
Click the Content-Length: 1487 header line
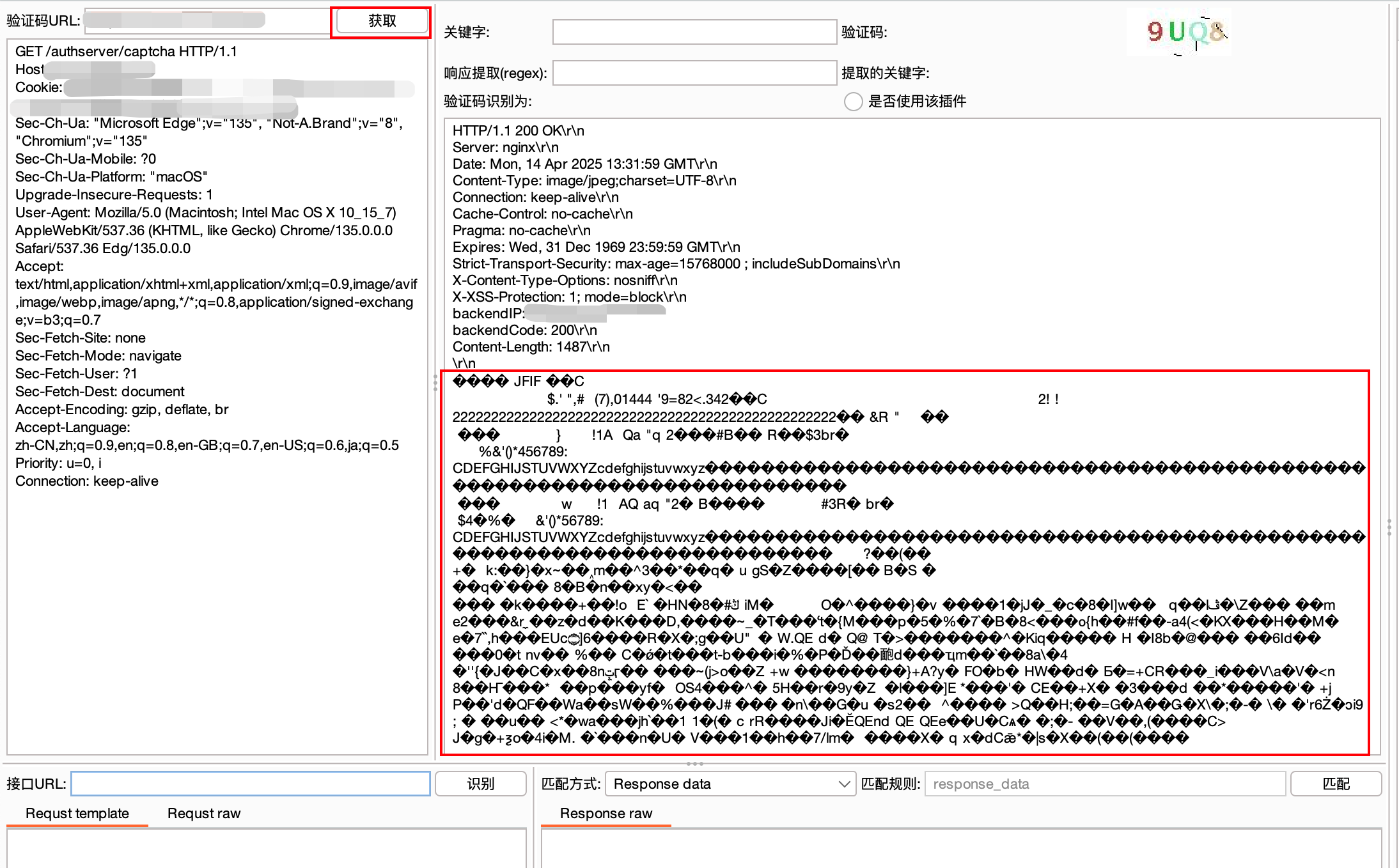tap(531, 346)
